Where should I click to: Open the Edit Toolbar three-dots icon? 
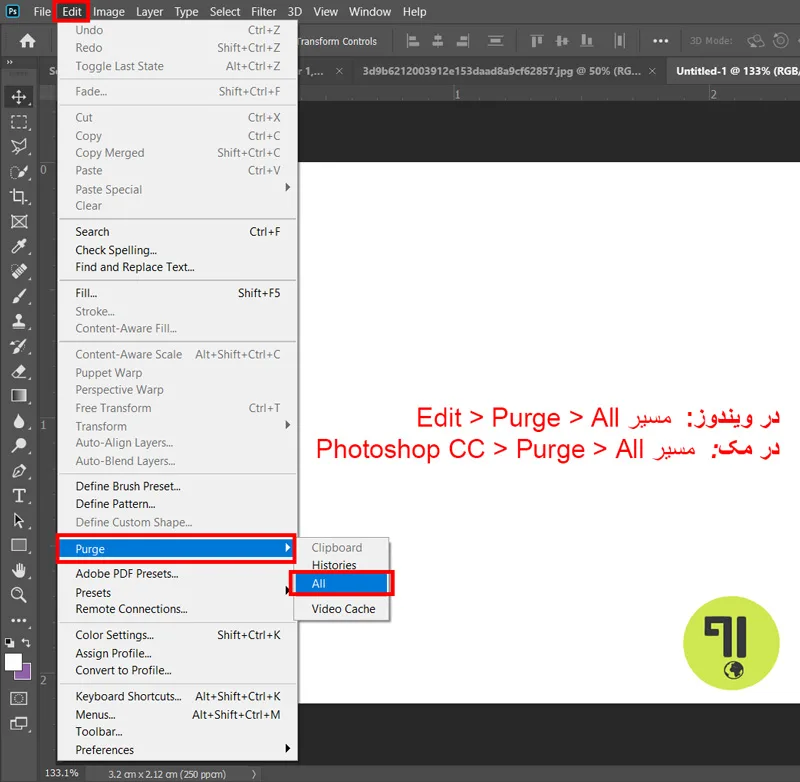click(x=19, y=621)
